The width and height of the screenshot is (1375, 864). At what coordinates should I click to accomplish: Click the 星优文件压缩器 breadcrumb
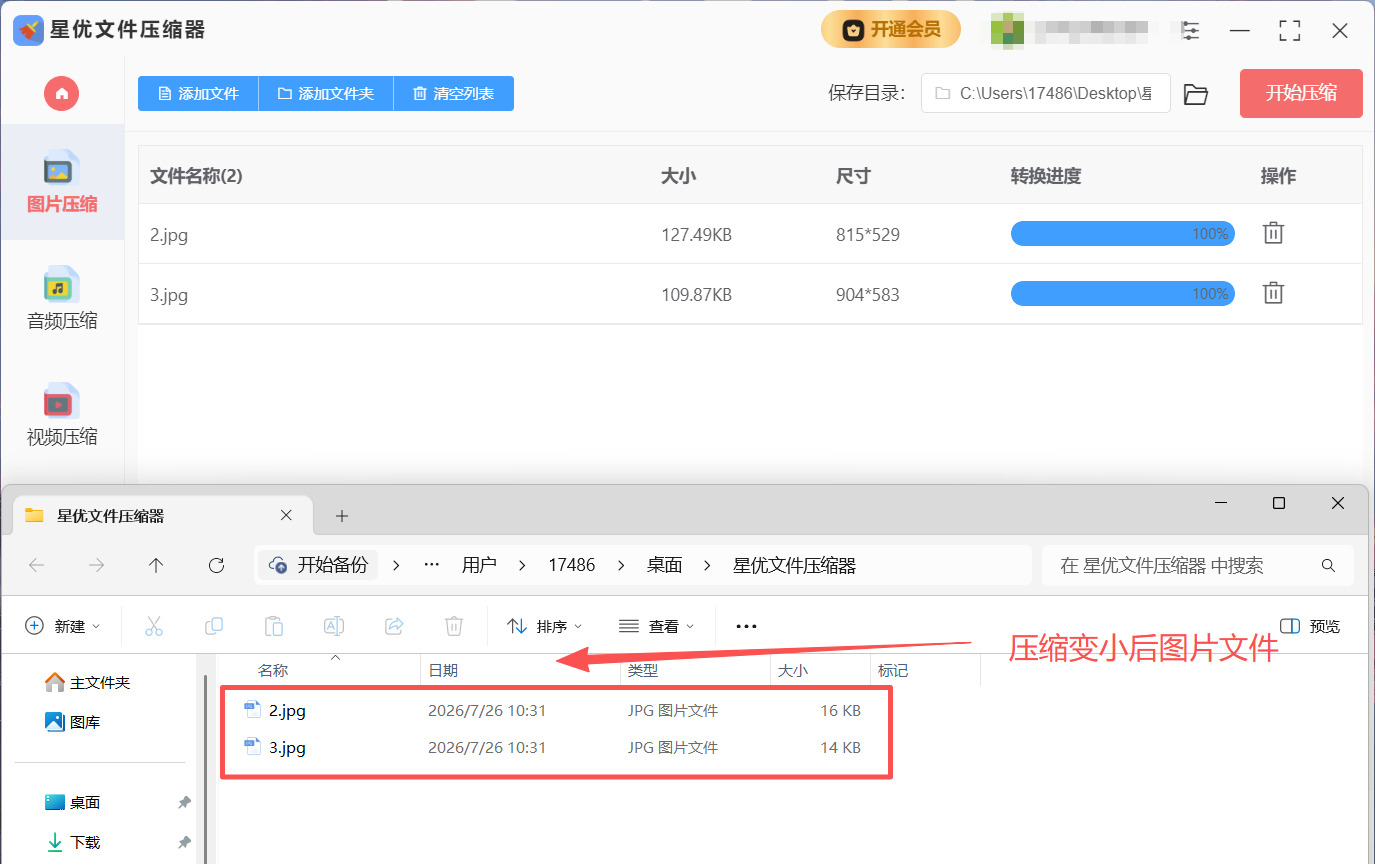point(795,565)
